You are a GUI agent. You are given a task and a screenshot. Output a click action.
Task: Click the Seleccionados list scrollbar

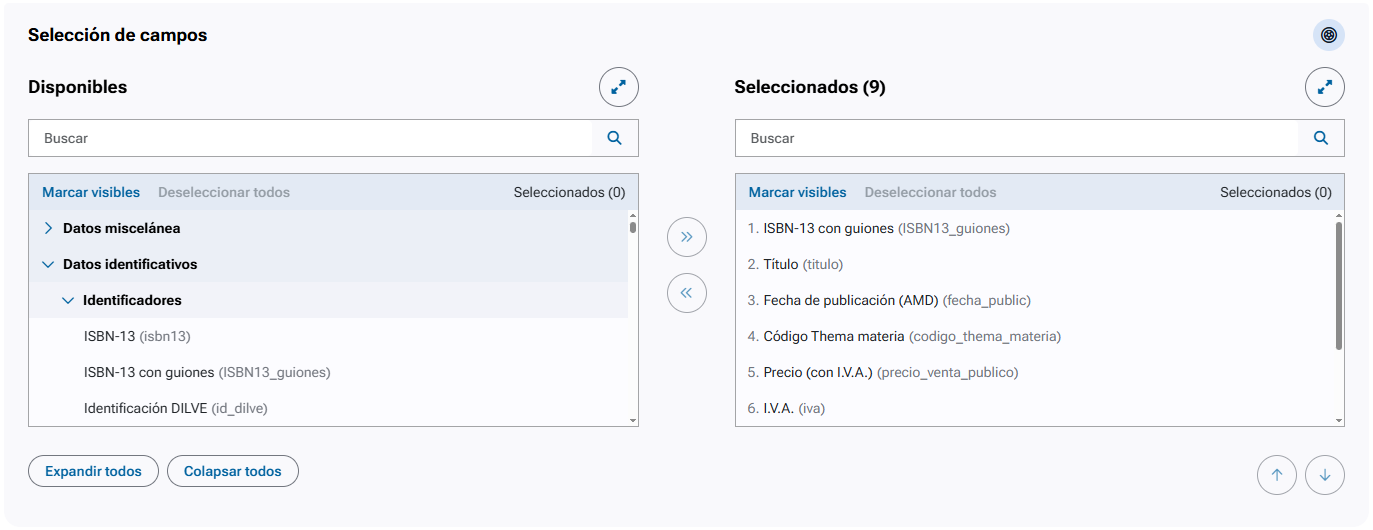[1338, 285]
